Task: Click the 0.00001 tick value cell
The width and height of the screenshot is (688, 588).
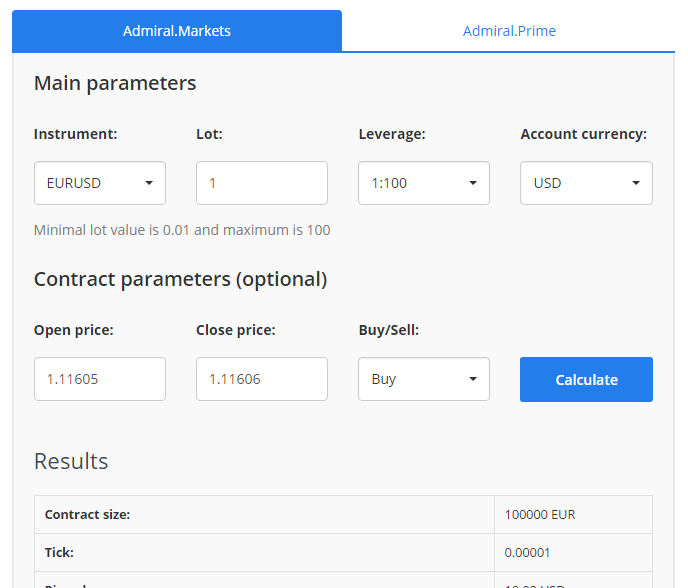Action: [x=528, y=552]
